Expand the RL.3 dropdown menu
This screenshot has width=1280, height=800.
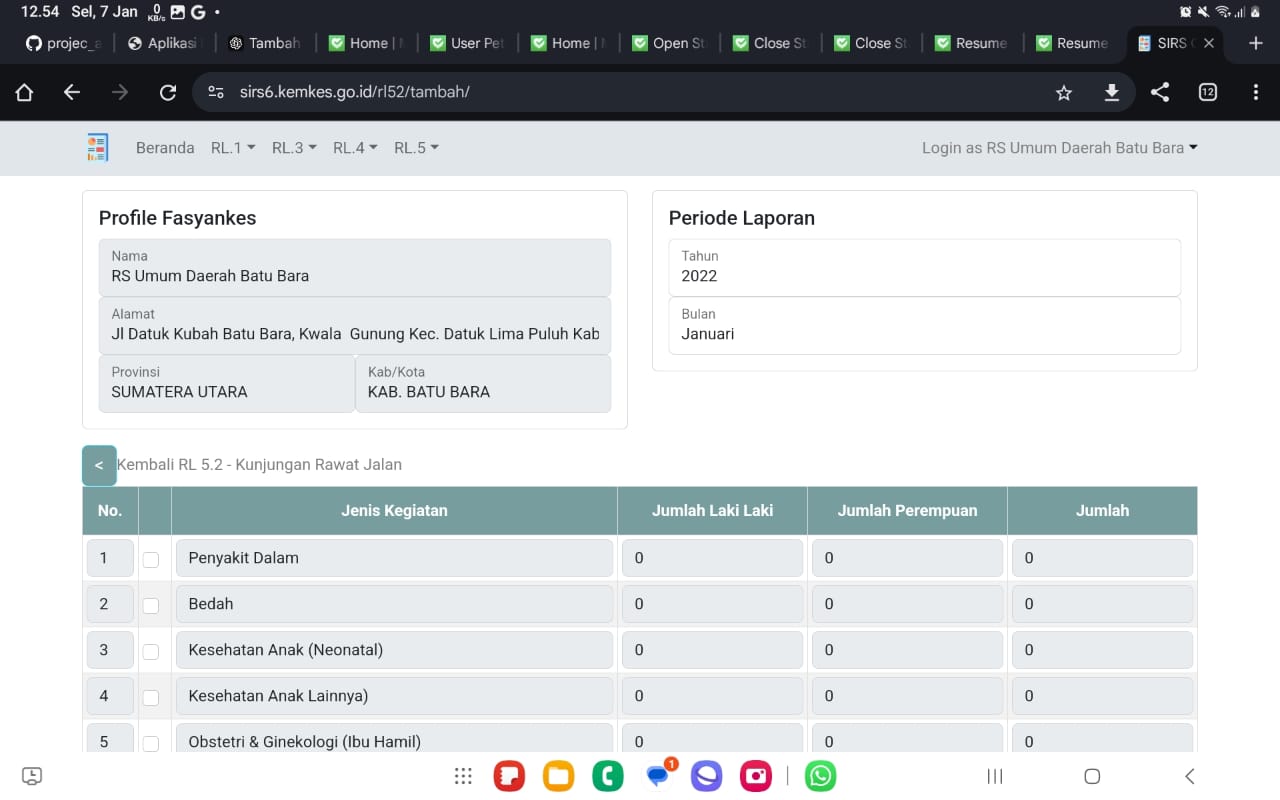click(294, 147)
